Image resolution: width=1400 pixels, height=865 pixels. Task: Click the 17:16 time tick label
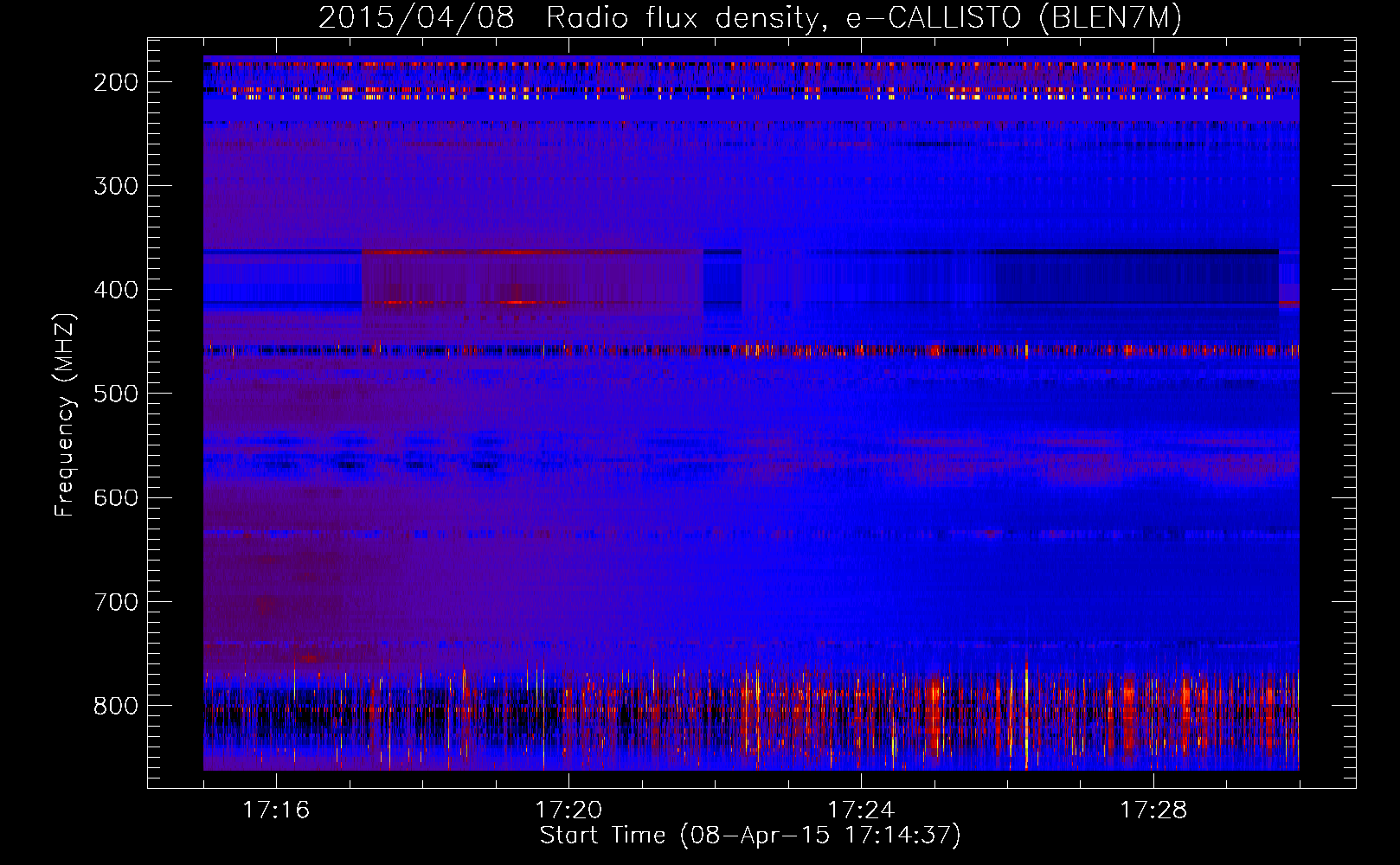coord(276,811)
